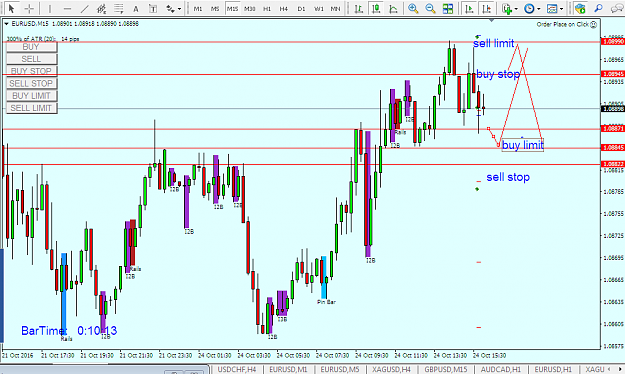Open the indicators list icon
625x374 pixels.
coord(506,8)
